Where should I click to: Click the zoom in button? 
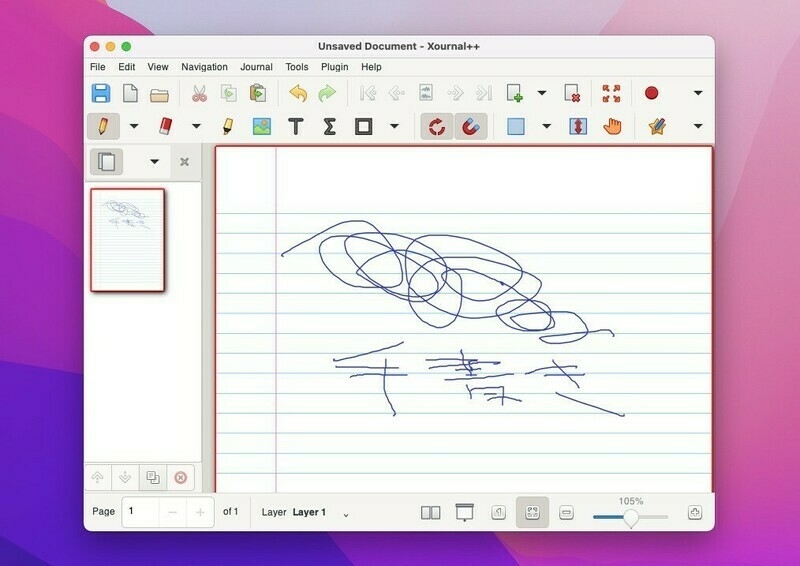coord(695,512)
